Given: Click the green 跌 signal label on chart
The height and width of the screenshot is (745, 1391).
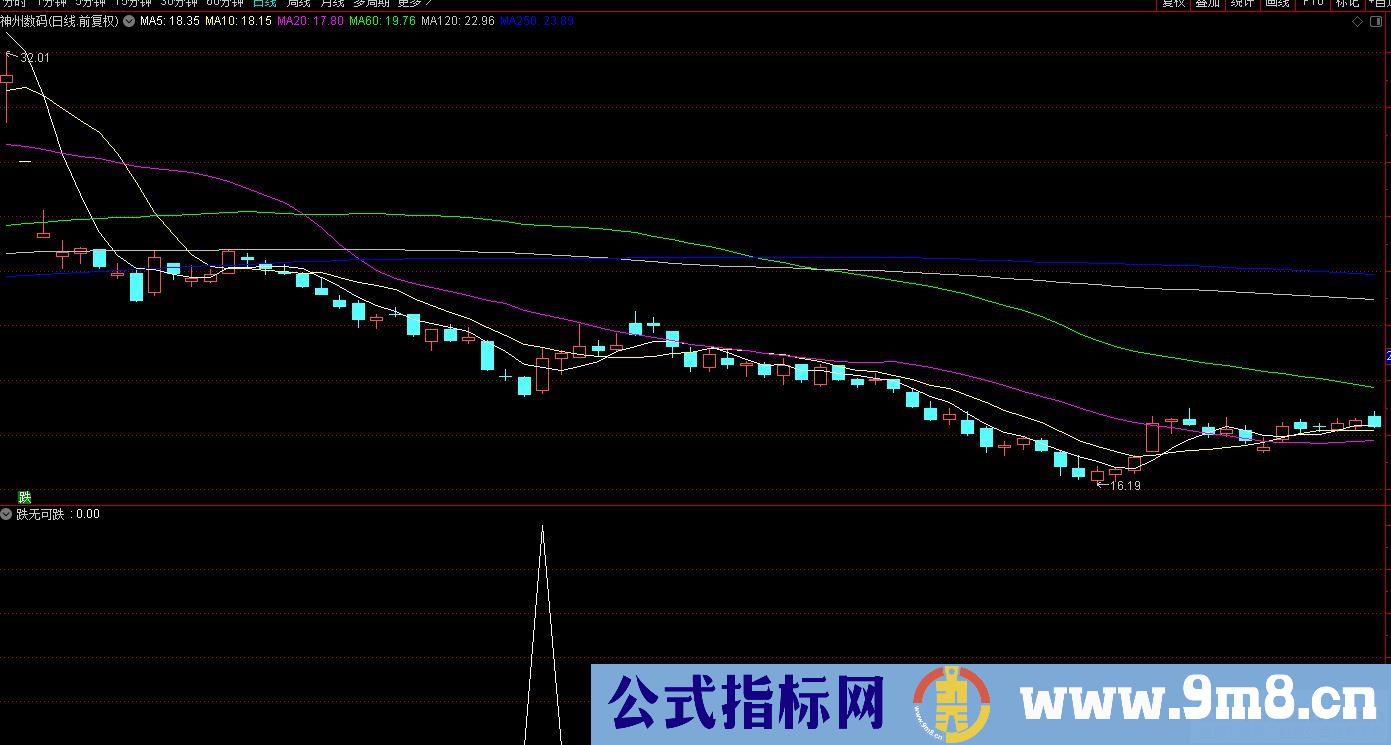Looking at the screenshot, I should coord(26,497).
